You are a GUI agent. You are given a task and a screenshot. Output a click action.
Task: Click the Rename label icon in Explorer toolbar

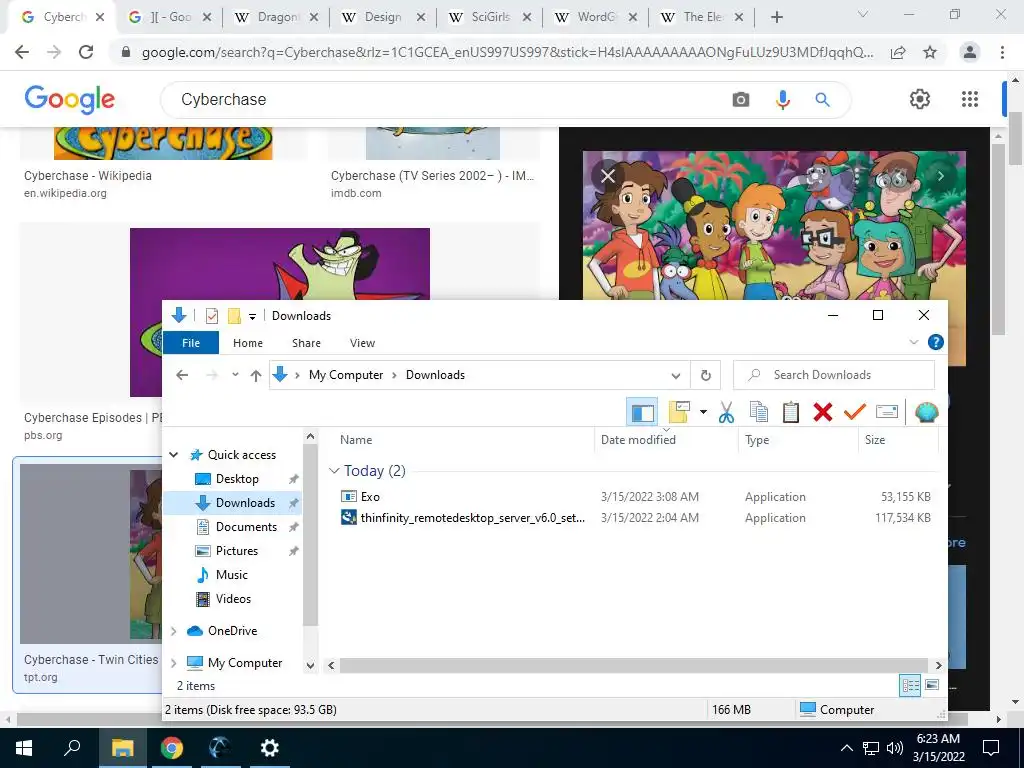(887, 412)
